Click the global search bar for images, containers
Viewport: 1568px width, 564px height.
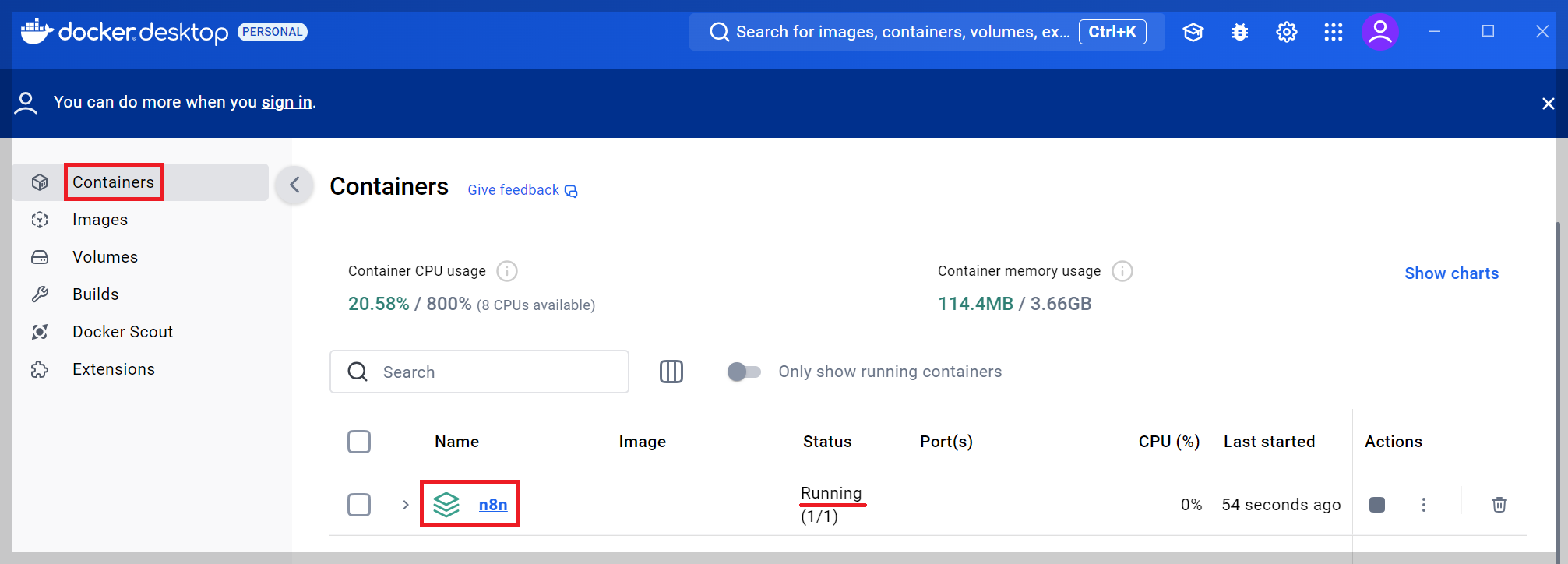pos(927,32)
